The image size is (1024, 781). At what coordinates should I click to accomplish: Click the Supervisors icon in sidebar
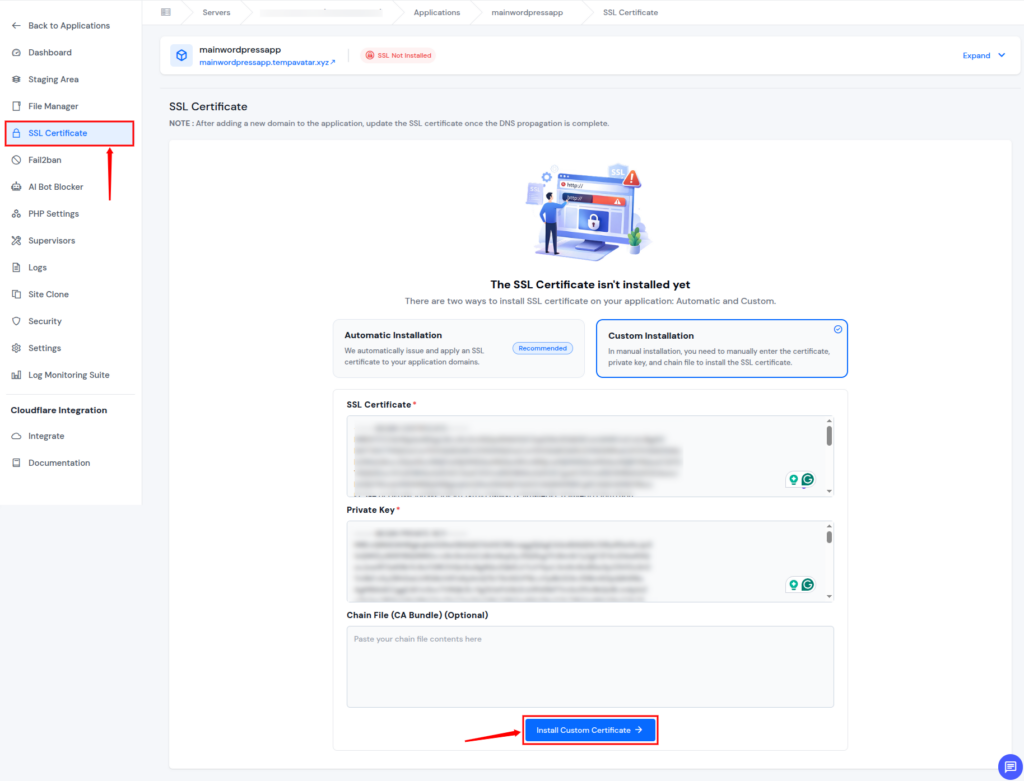pos(16,241)
